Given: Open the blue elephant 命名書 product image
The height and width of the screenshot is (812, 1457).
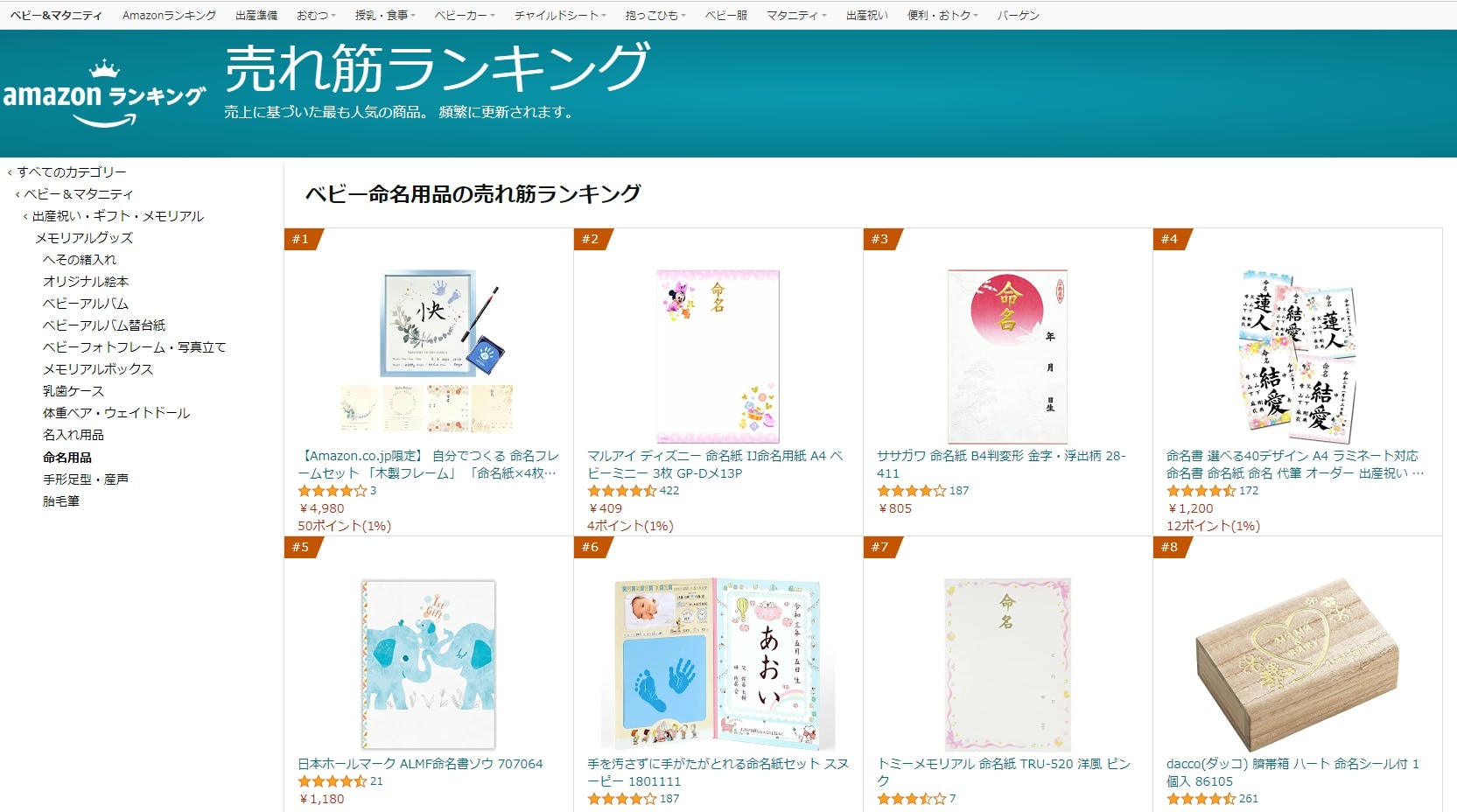Looking at the screenshot, I should tap(429, 663).
